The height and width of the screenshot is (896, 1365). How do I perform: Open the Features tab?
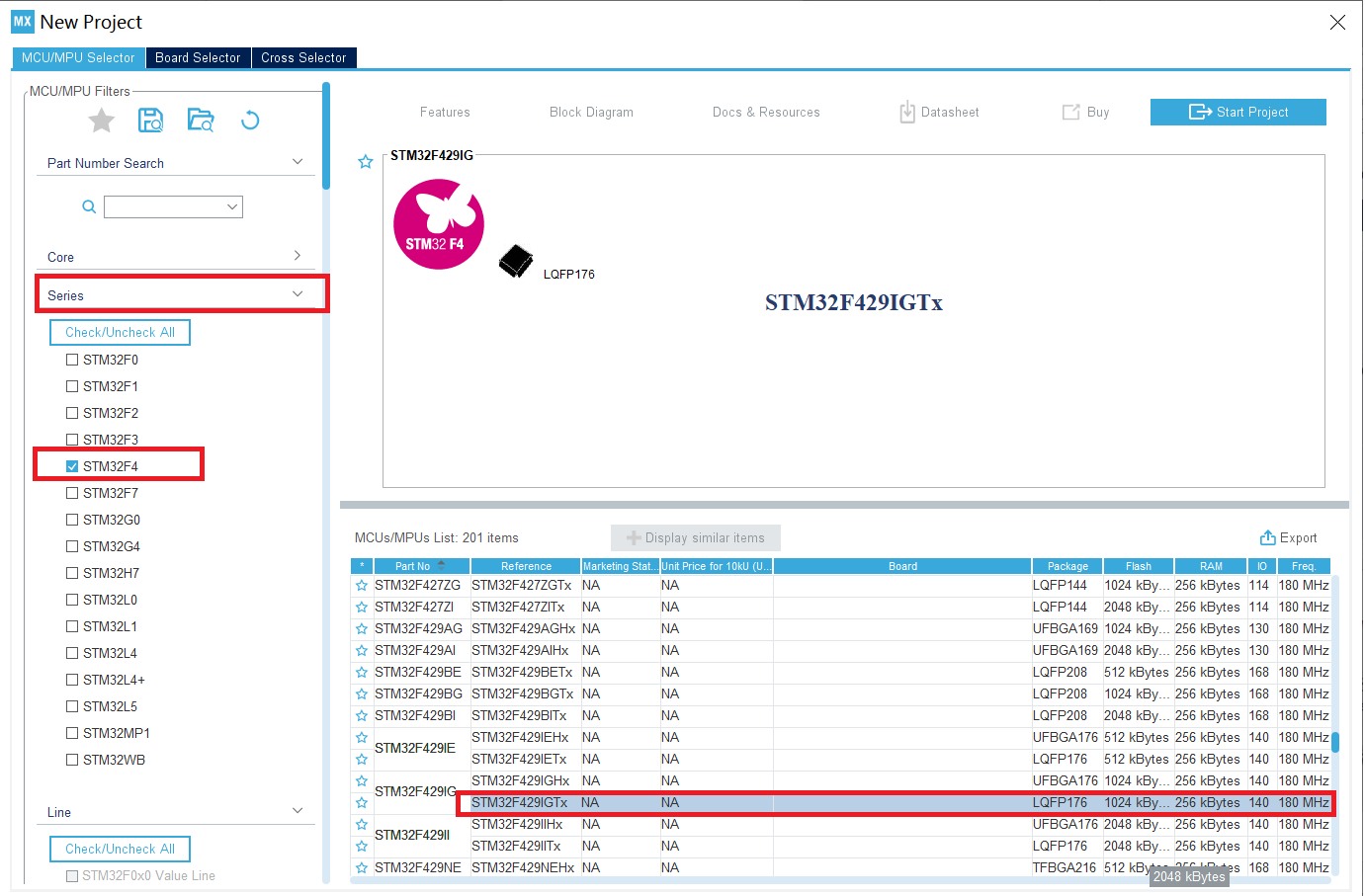pyautogui.click(x=445, y=113)
